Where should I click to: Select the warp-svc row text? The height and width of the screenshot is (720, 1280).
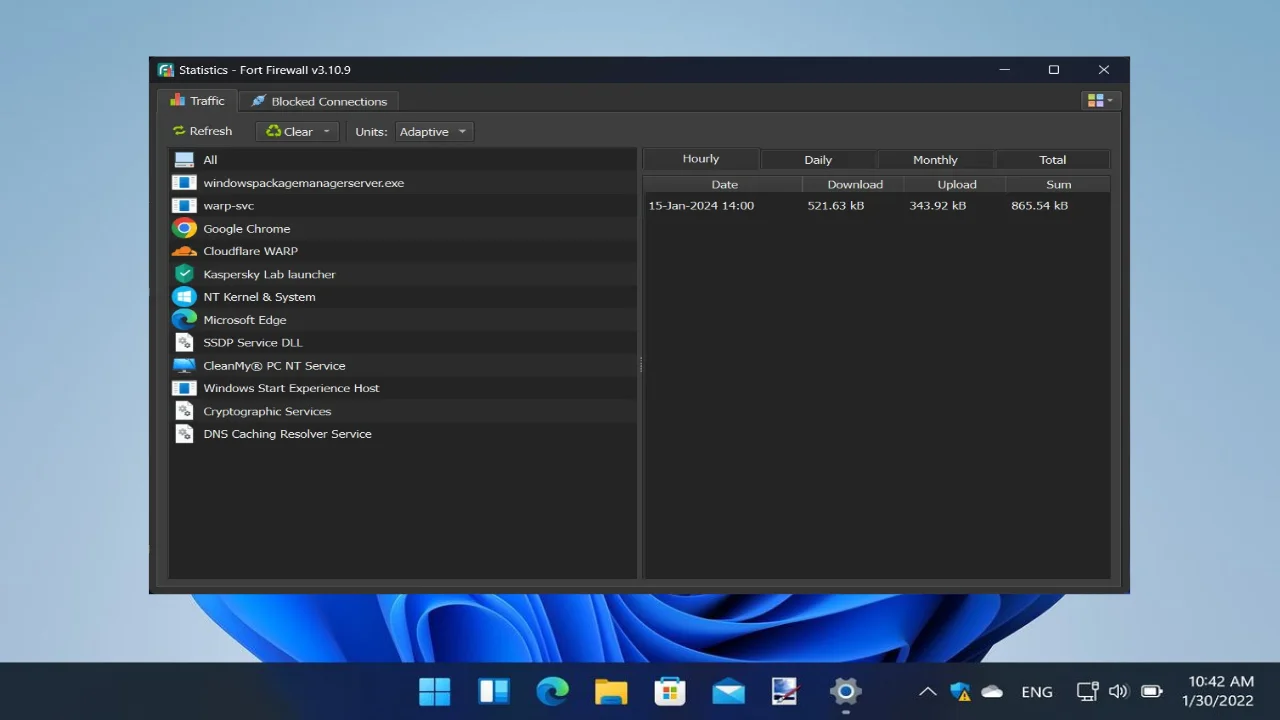click(229, 206)
